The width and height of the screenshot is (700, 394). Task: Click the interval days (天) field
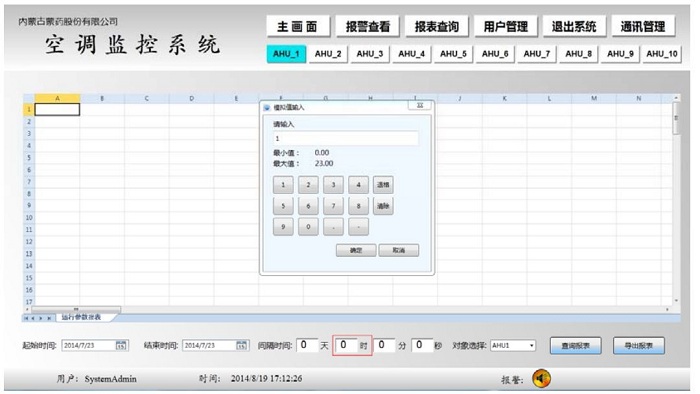click(306, 345)
